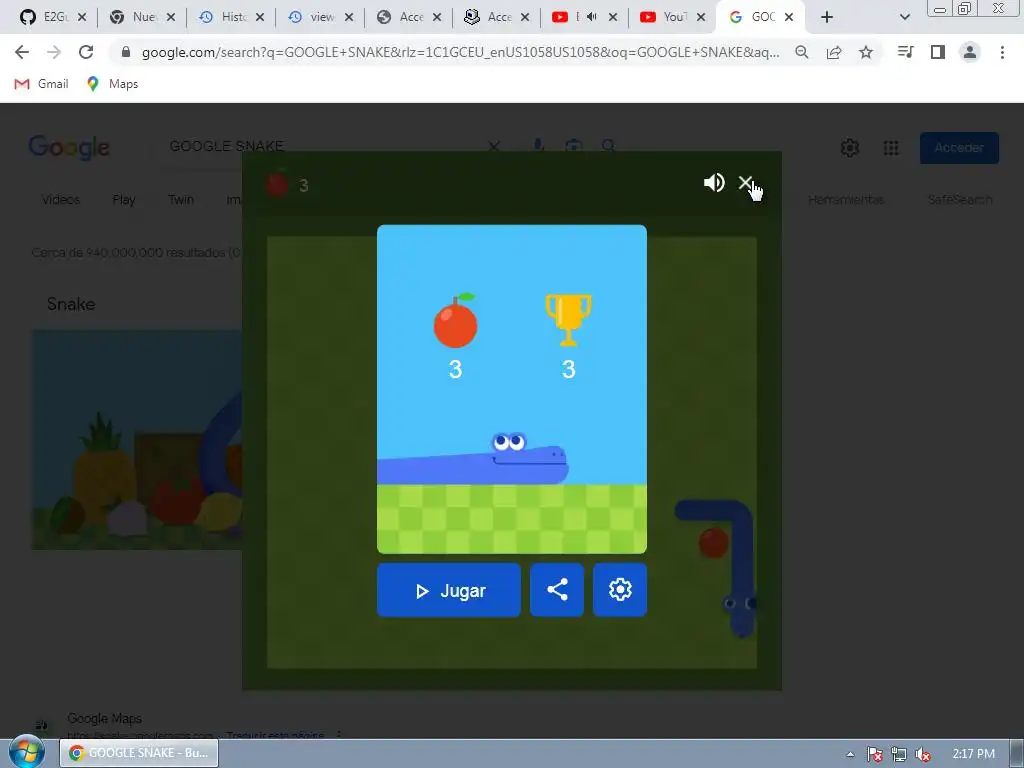Open the network tray icon
This screenshot has width=1024, height=768.
click(x=899, y=754)
